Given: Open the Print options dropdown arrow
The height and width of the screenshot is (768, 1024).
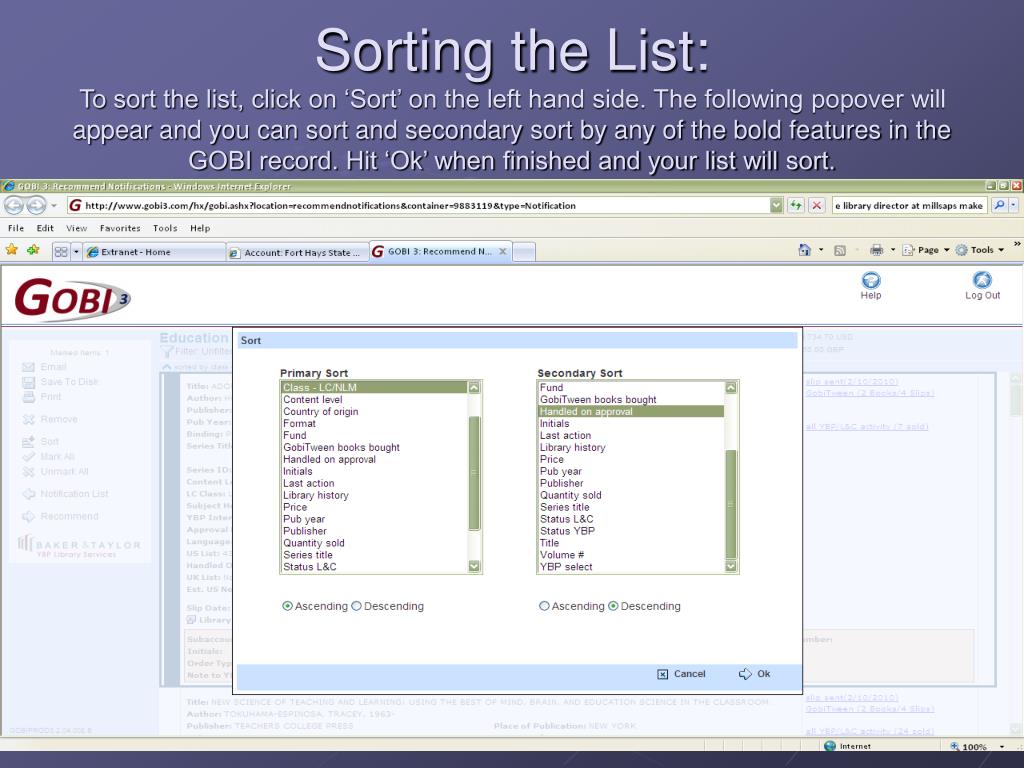Looking at the screenshot, I should pyautogui.click(x=893, y=250).
